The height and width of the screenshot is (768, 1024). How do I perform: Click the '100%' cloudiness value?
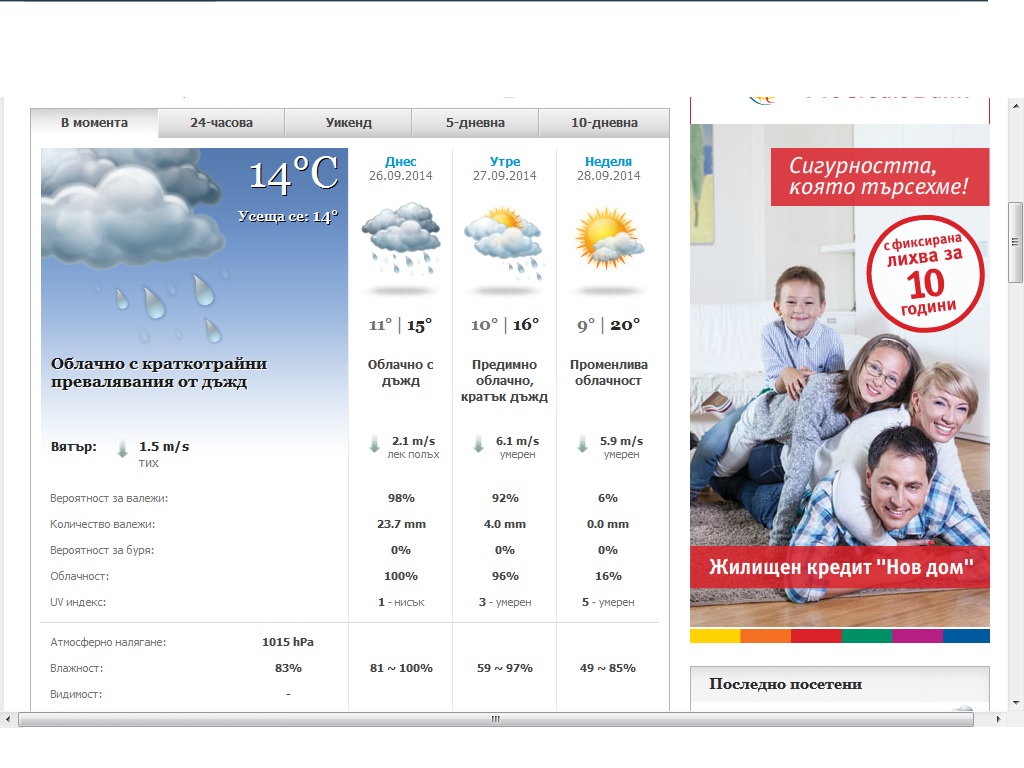pos(401,577)
